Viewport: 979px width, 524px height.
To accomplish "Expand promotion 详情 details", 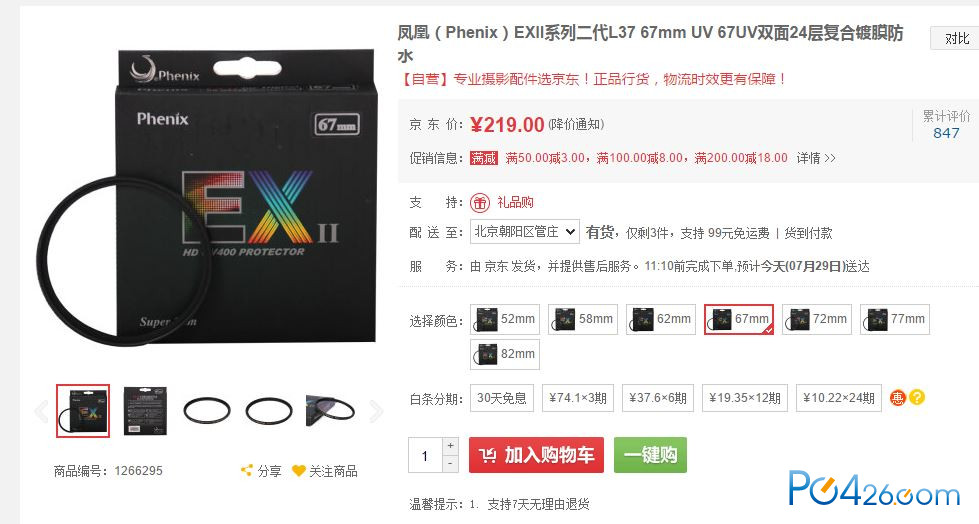I will (815, 158).
